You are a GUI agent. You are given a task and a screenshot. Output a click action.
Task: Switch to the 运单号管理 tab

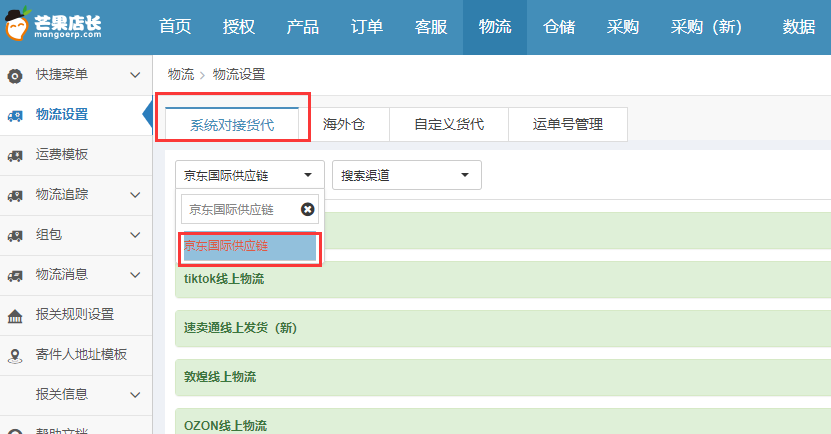tap(568, 125)
